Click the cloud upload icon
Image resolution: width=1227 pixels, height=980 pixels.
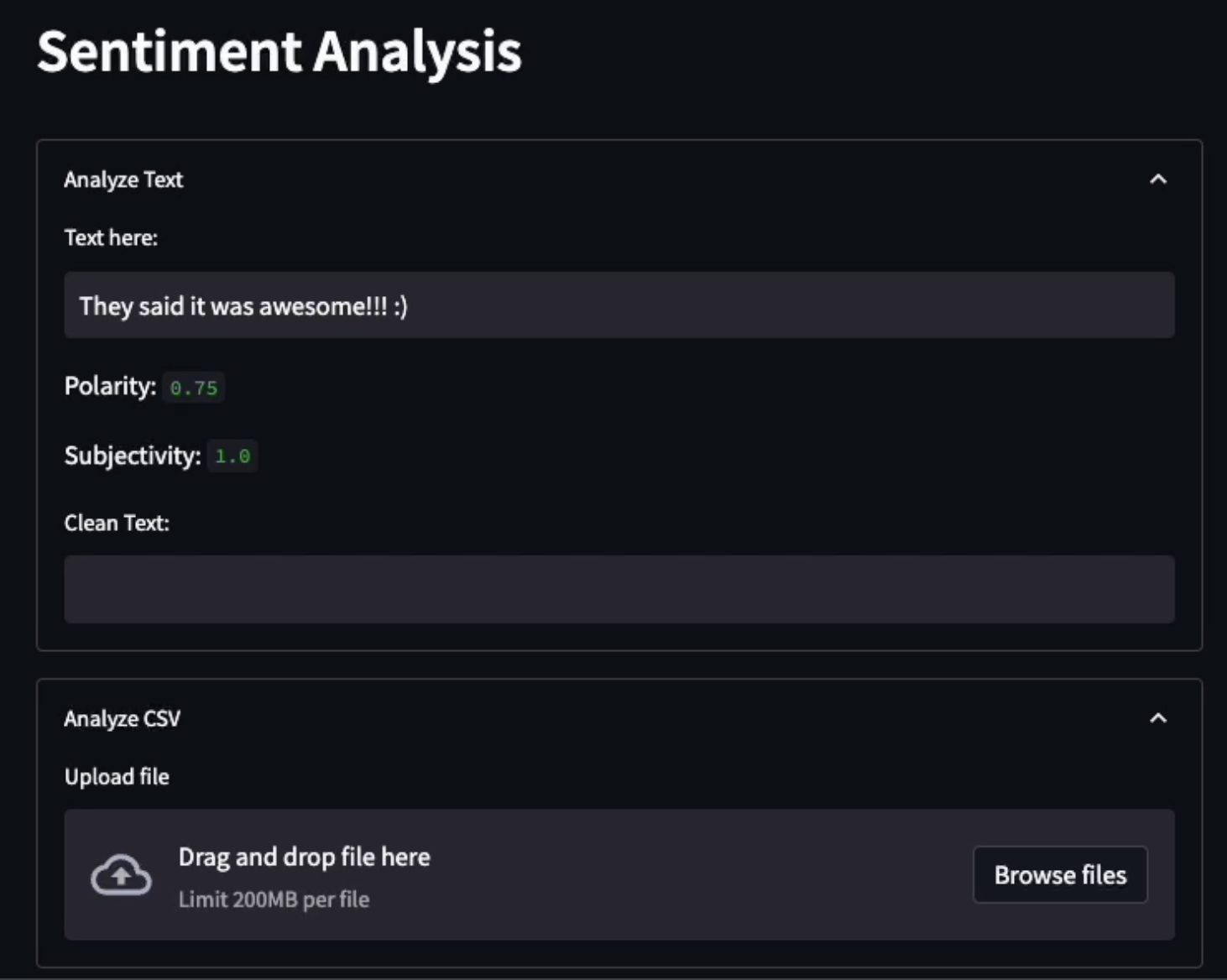(121, 875)
